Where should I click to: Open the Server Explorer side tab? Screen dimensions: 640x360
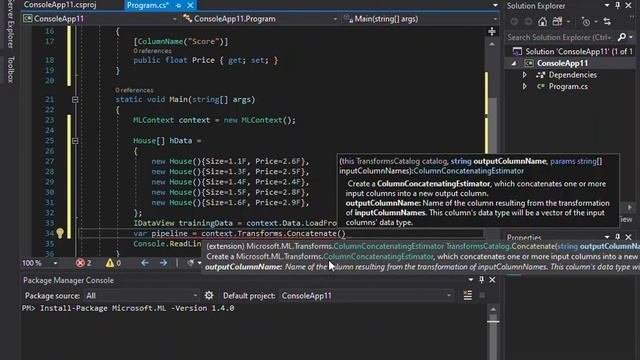pyautogui.click(x=11, y=24)
